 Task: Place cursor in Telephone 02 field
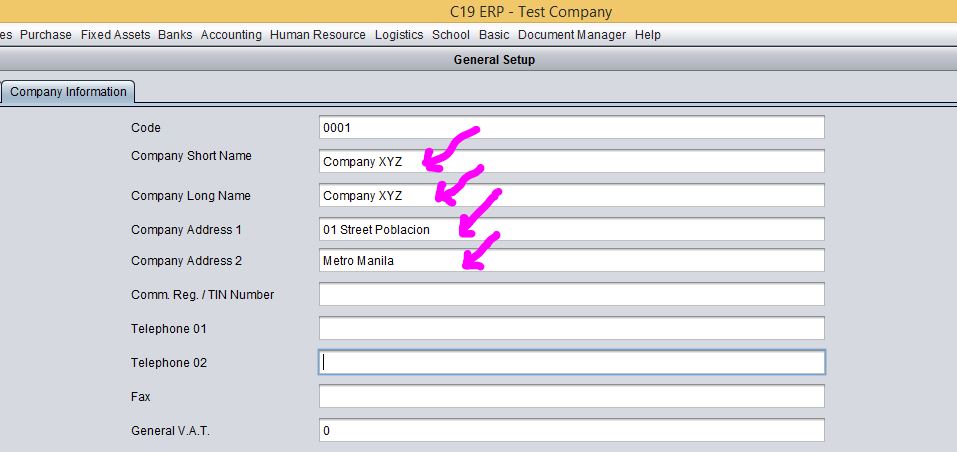(x=571, y=362)
